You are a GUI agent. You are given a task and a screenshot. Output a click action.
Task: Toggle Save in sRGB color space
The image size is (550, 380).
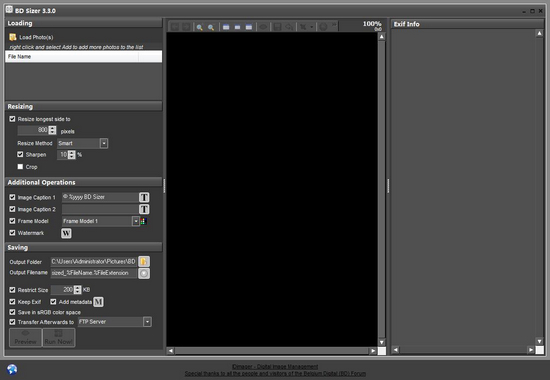pyautogui.click(x=12, y=312)
